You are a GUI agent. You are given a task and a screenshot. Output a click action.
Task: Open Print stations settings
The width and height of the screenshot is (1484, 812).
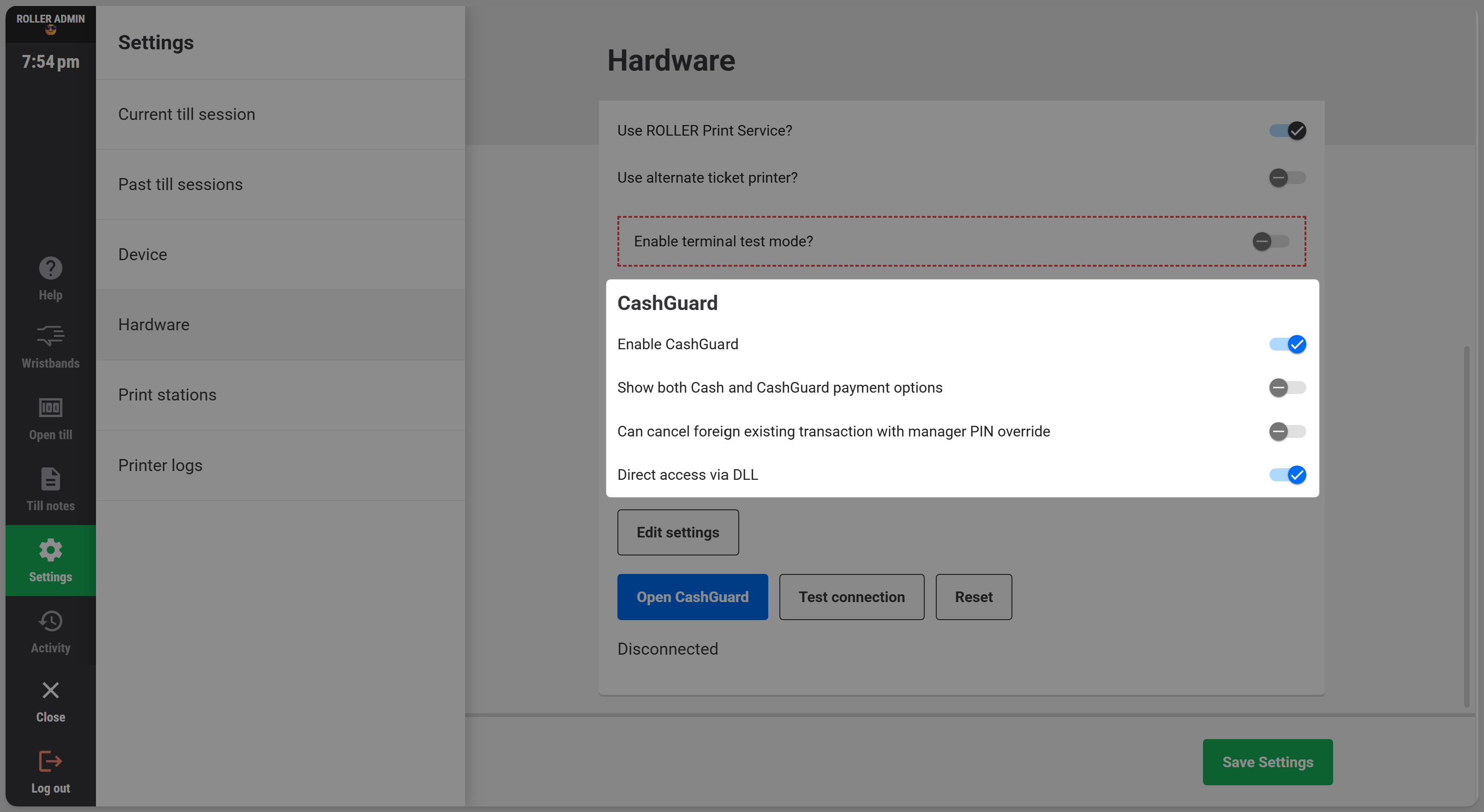[281, 395]
